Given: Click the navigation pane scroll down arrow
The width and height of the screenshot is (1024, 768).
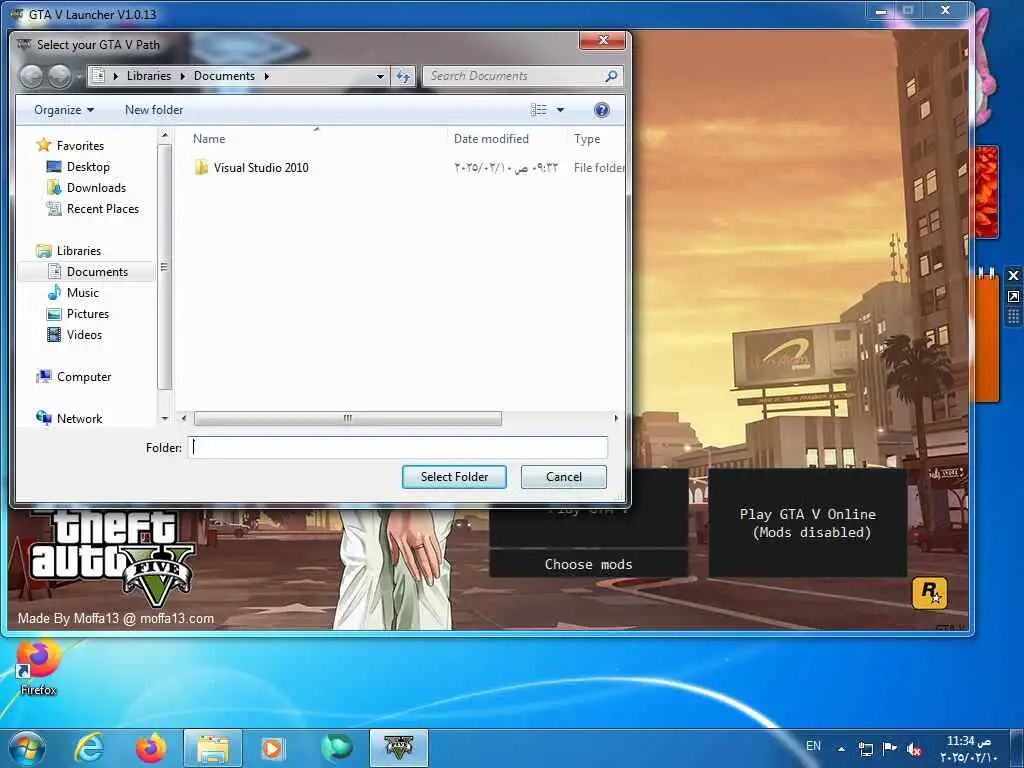Looking at the screenshot, I should click(165, 418).
